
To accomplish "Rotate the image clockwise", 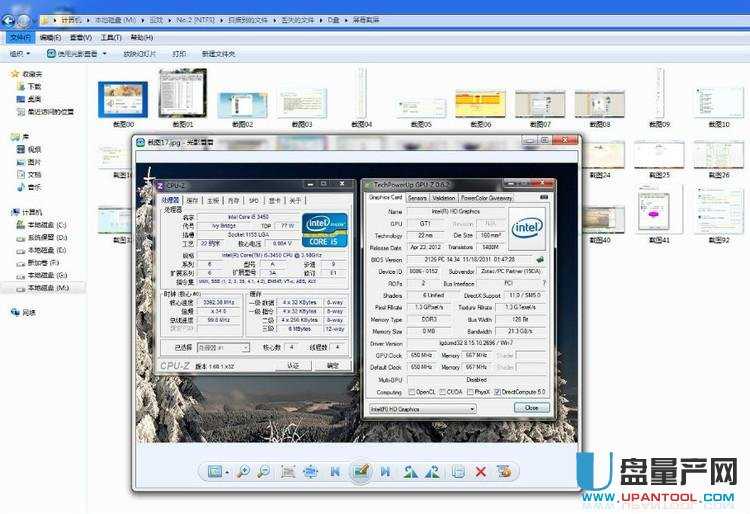I will click(433, 471).
